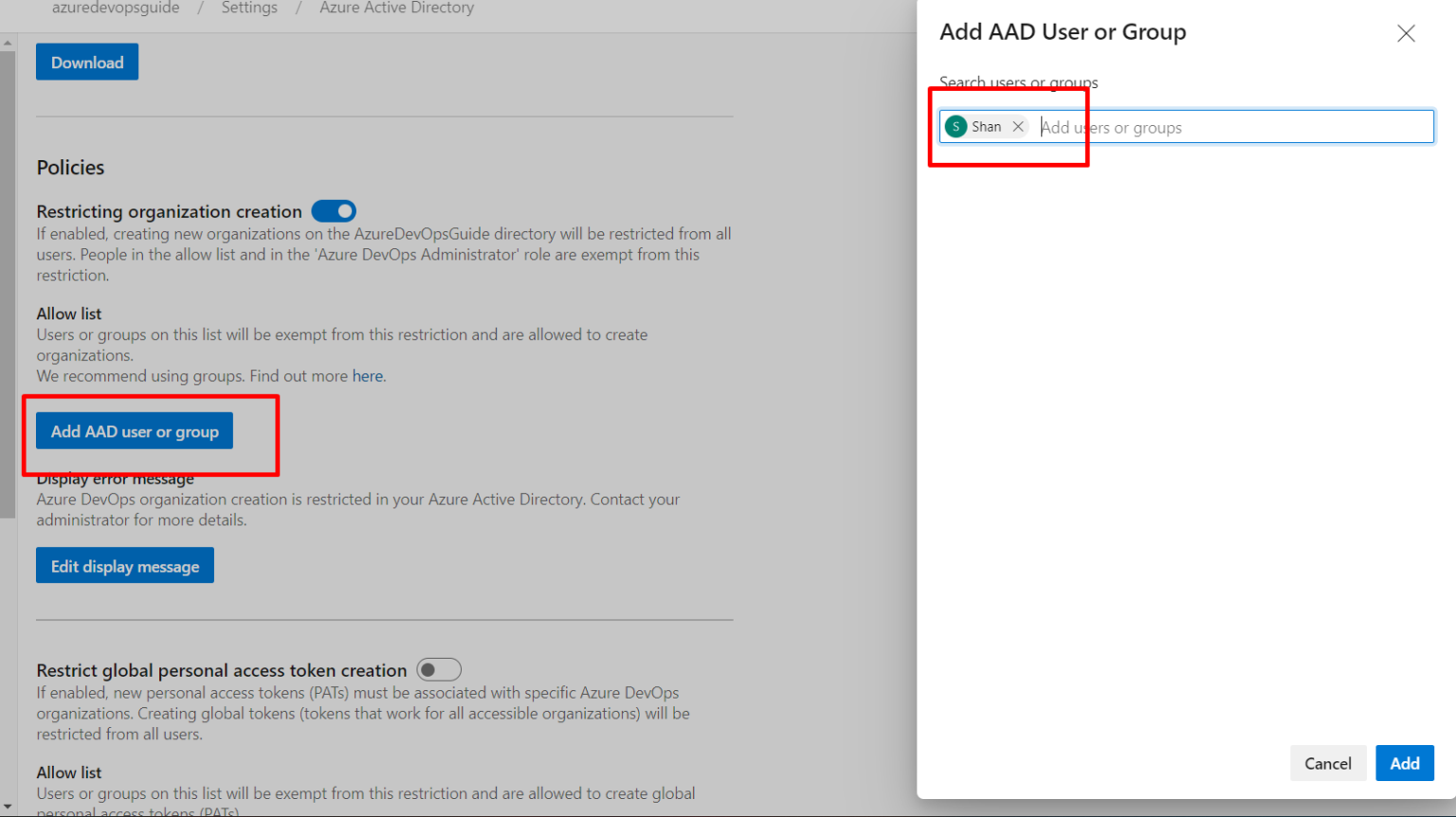The width and height of the screenshot is (1456, 817).
Task: Select the Policies section heading
Action: point(70,167)
